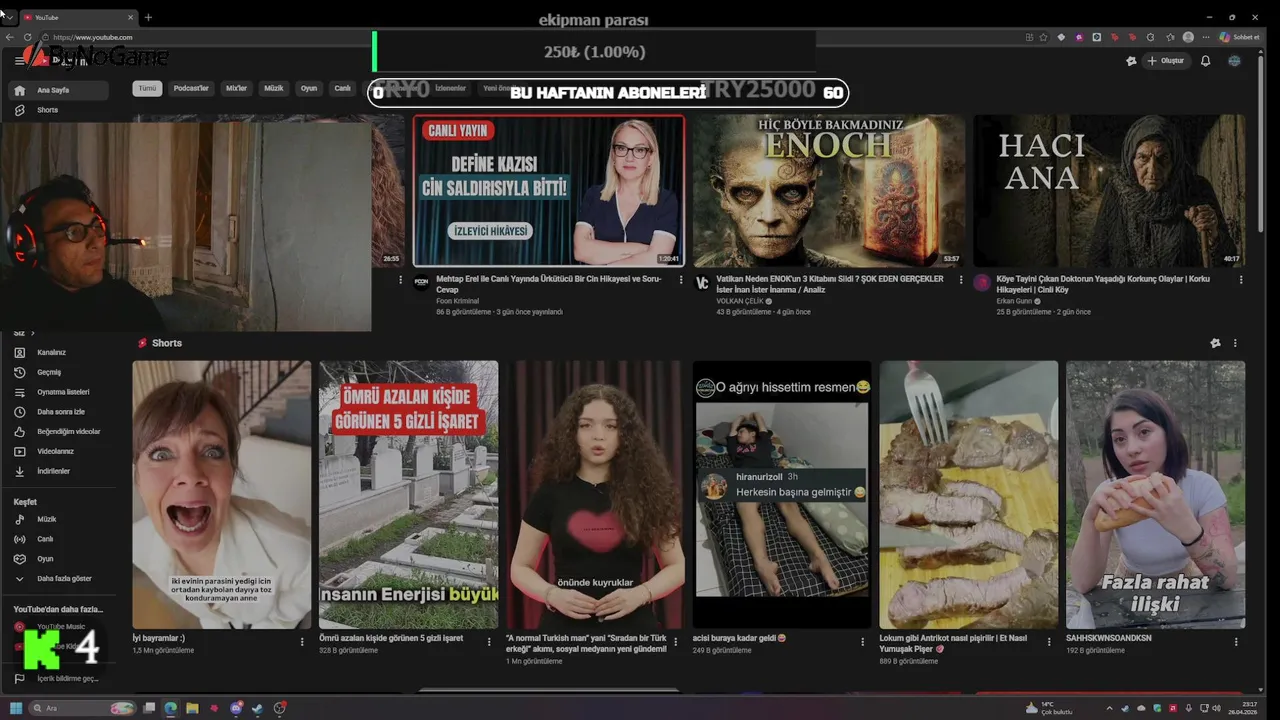Open Vatikan Neden ENOK'un video title
Screen dimensions: 1280x720
[x=830, y=284]
